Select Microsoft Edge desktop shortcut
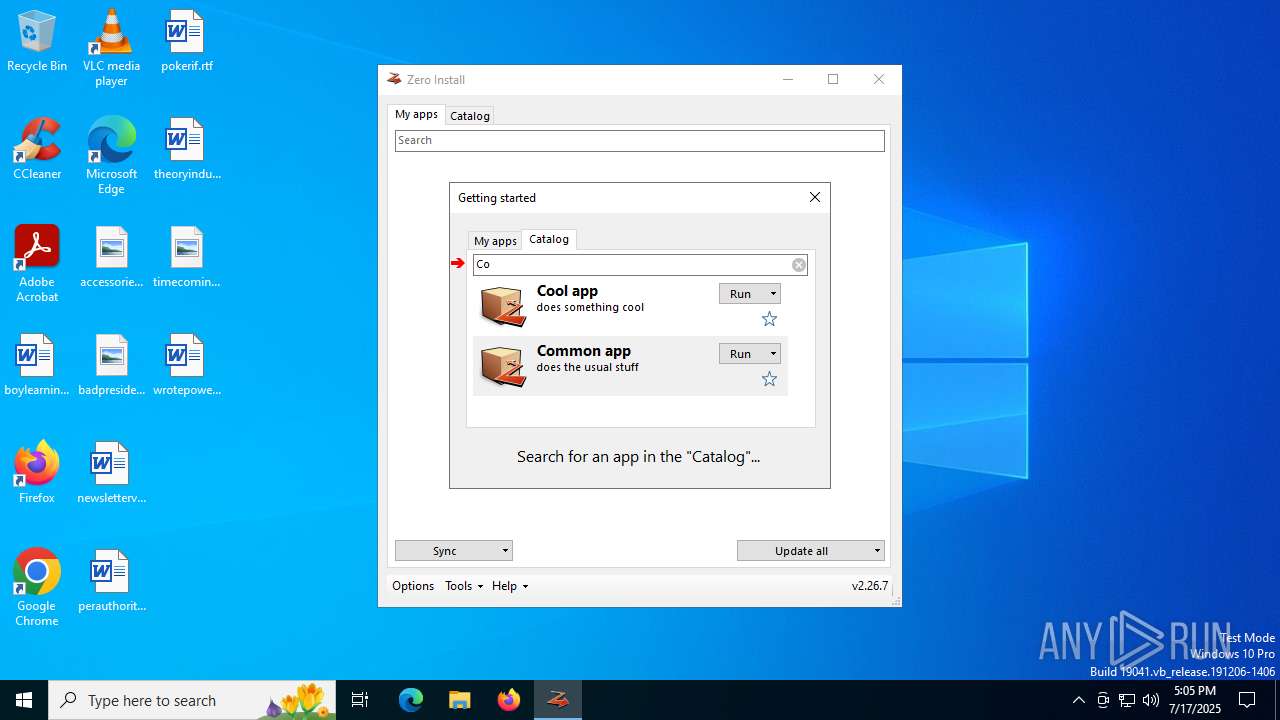 (111, 156)
